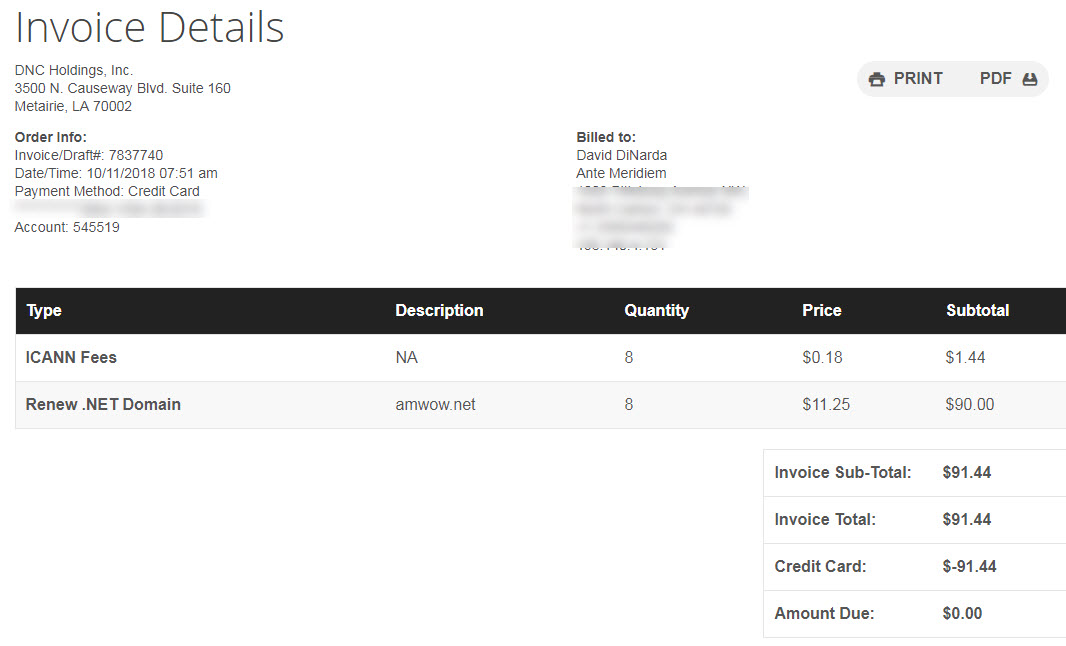Click the invoice number 7837740
The height and width of the screenshot is (646, 1066).
coord(136,155)
